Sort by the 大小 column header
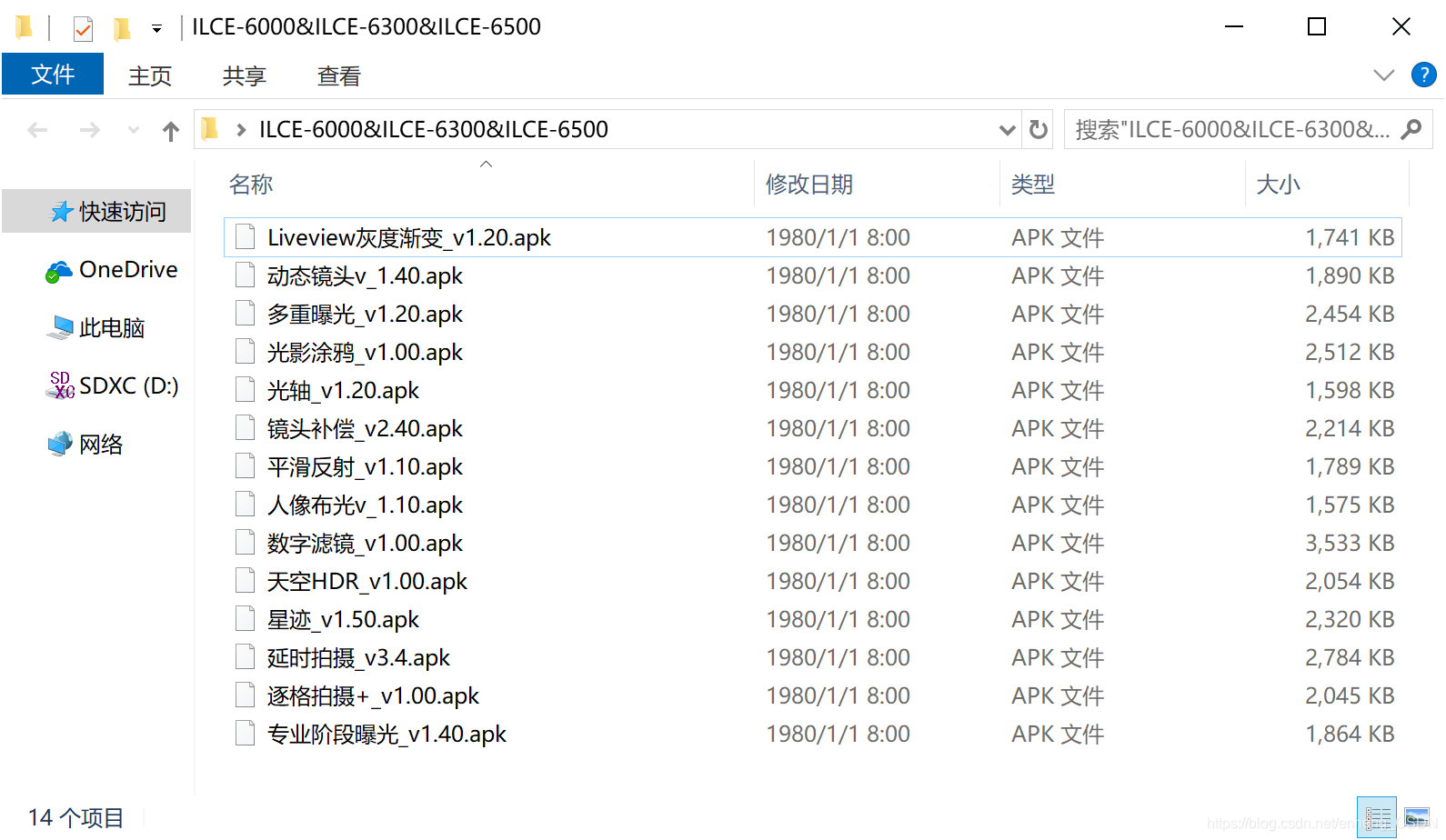Viewport: 1446px width, 840px height. [x=1278, y=185]
